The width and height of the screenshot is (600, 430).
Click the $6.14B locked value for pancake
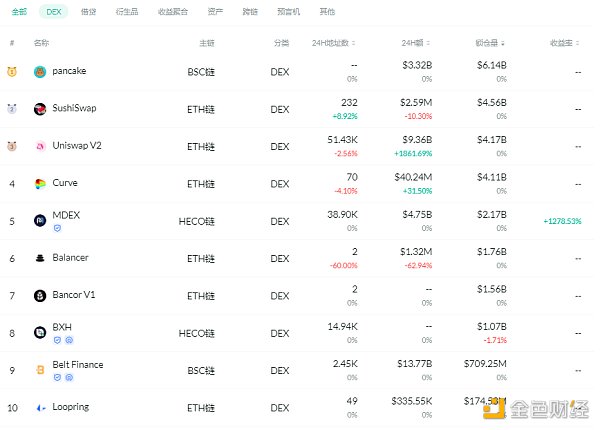[x=491, y=65]
